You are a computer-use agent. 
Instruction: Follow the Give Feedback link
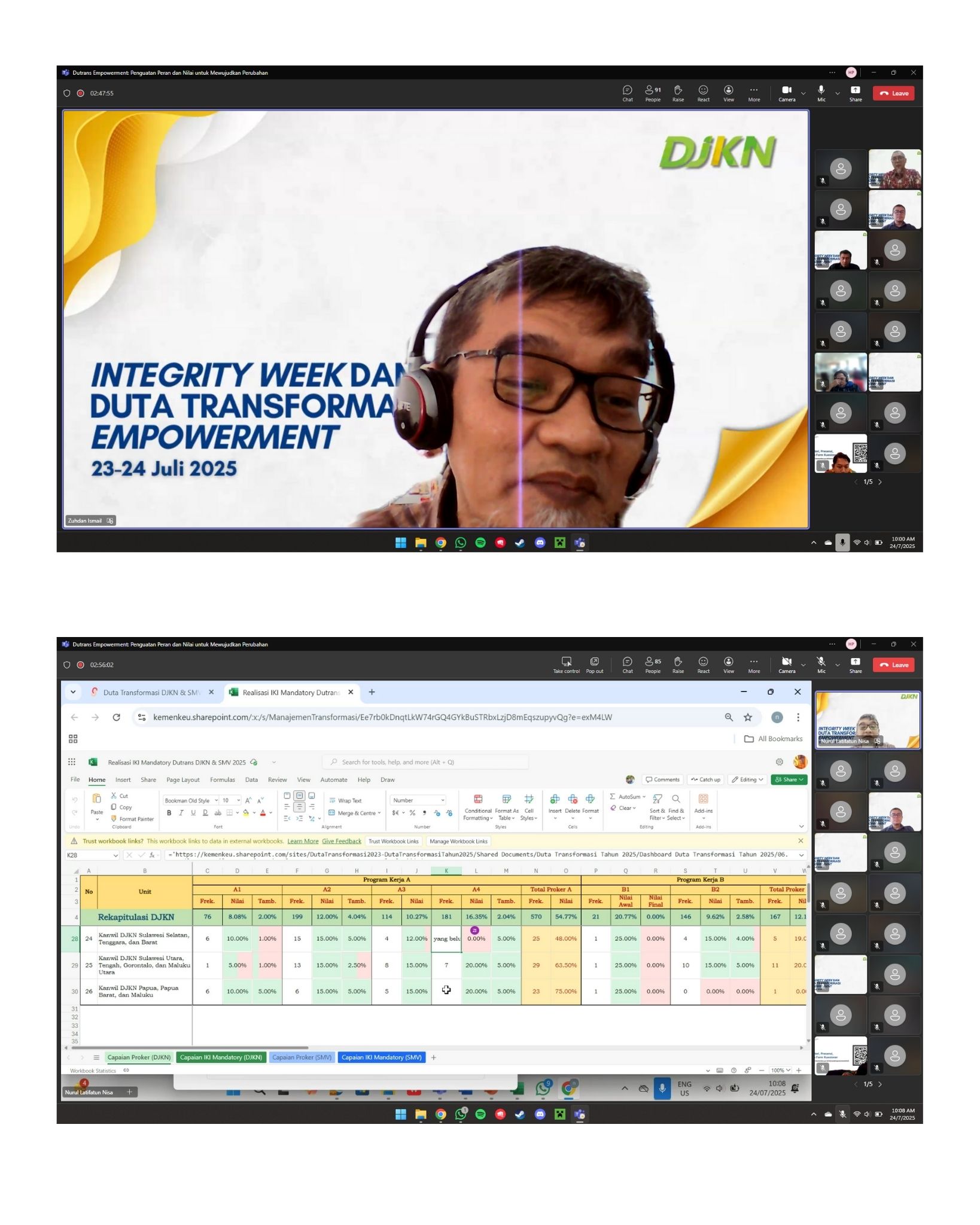(341, 841)
